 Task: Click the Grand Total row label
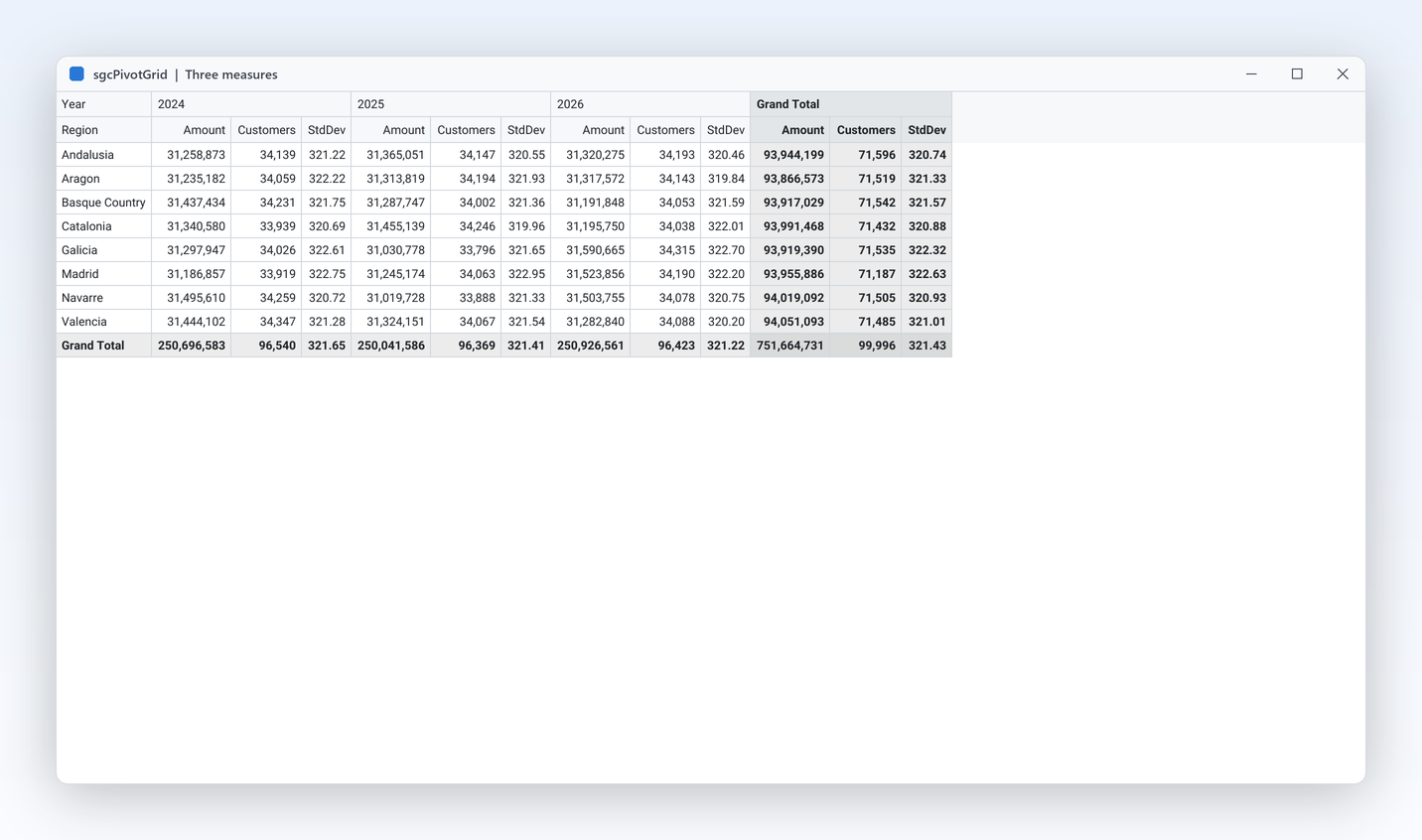104,346
